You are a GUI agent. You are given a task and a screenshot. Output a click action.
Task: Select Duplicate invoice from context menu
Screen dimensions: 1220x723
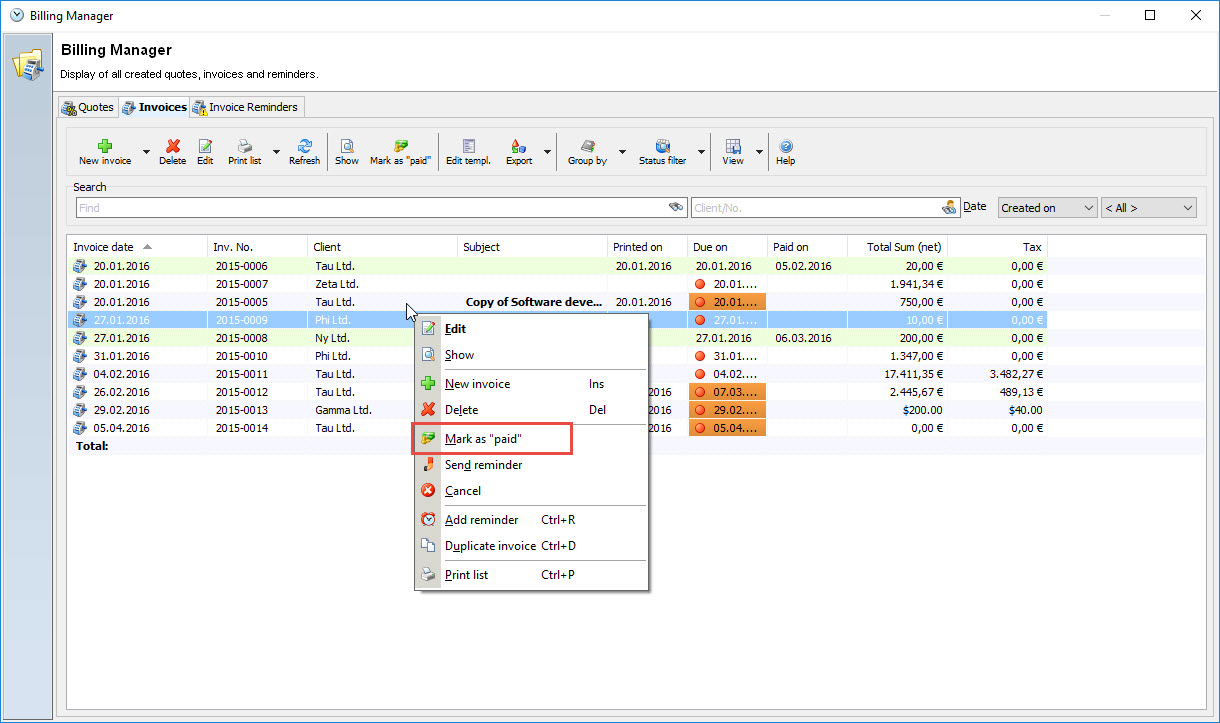490,546
